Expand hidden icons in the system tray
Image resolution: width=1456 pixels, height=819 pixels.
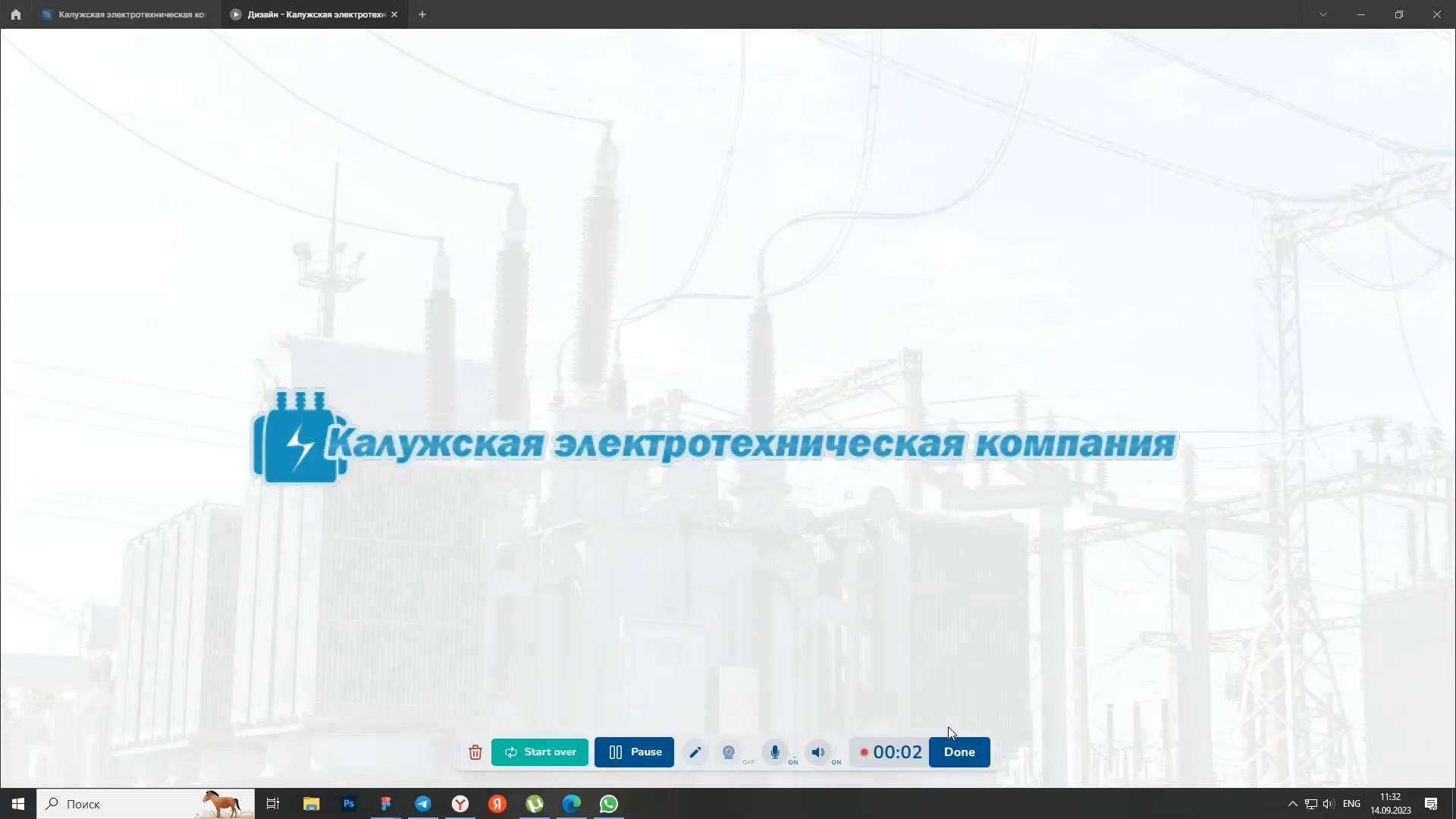(1291, 803)
